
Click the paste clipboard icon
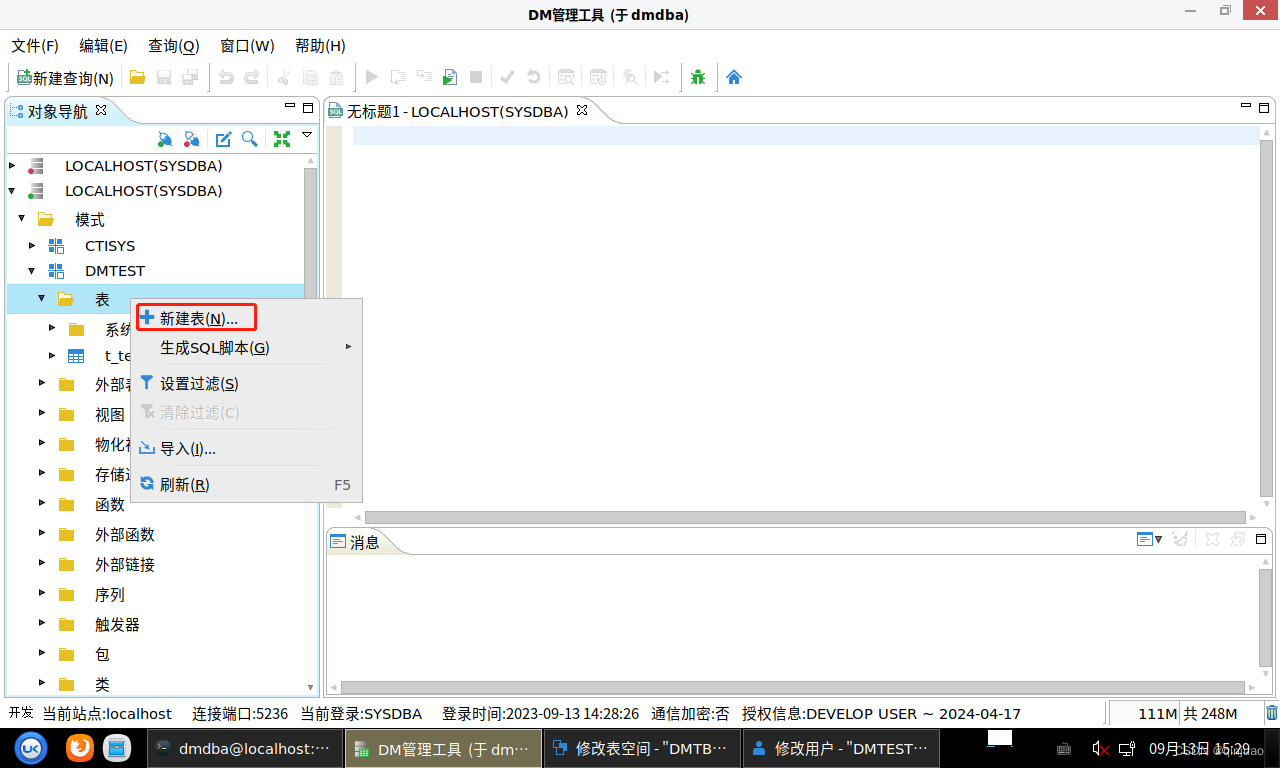coord(337,77)
